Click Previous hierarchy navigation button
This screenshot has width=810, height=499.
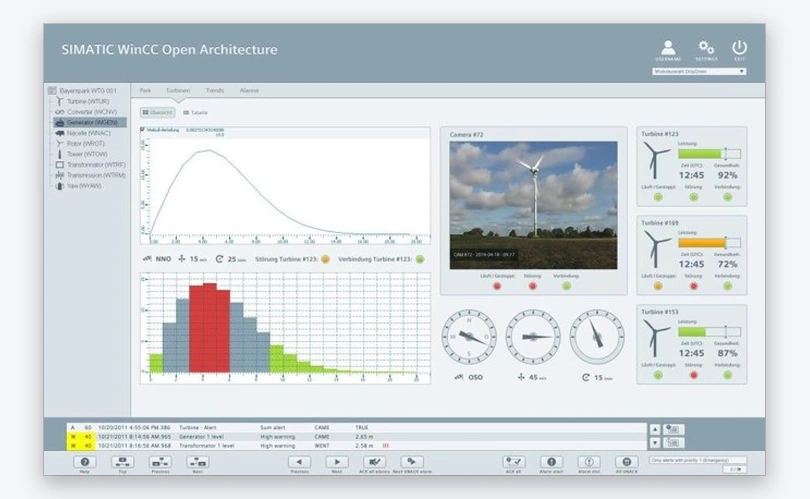pyautogui.click(x=160, y=462)
